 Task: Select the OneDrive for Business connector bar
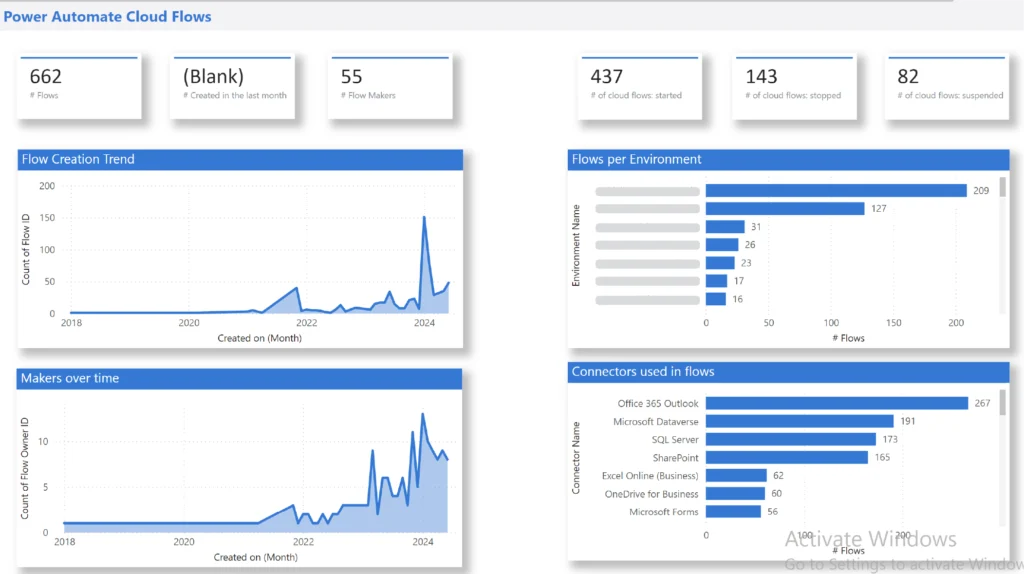(x=735, y=494)
